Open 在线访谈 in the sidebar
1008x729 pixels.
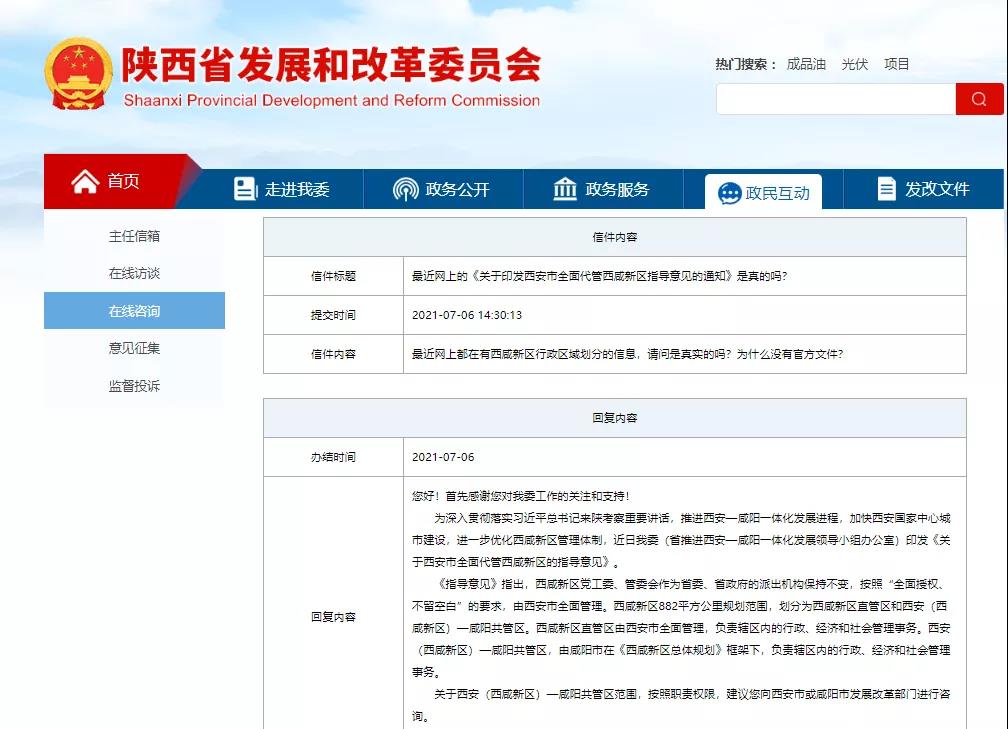click(x=134, y=273)
